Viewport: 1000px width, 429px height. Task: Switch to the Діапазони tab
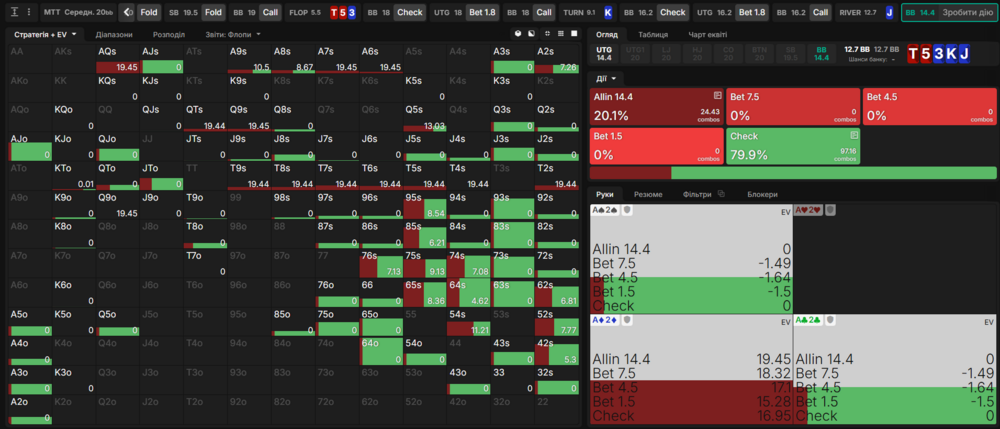click(x=114, y=34)
